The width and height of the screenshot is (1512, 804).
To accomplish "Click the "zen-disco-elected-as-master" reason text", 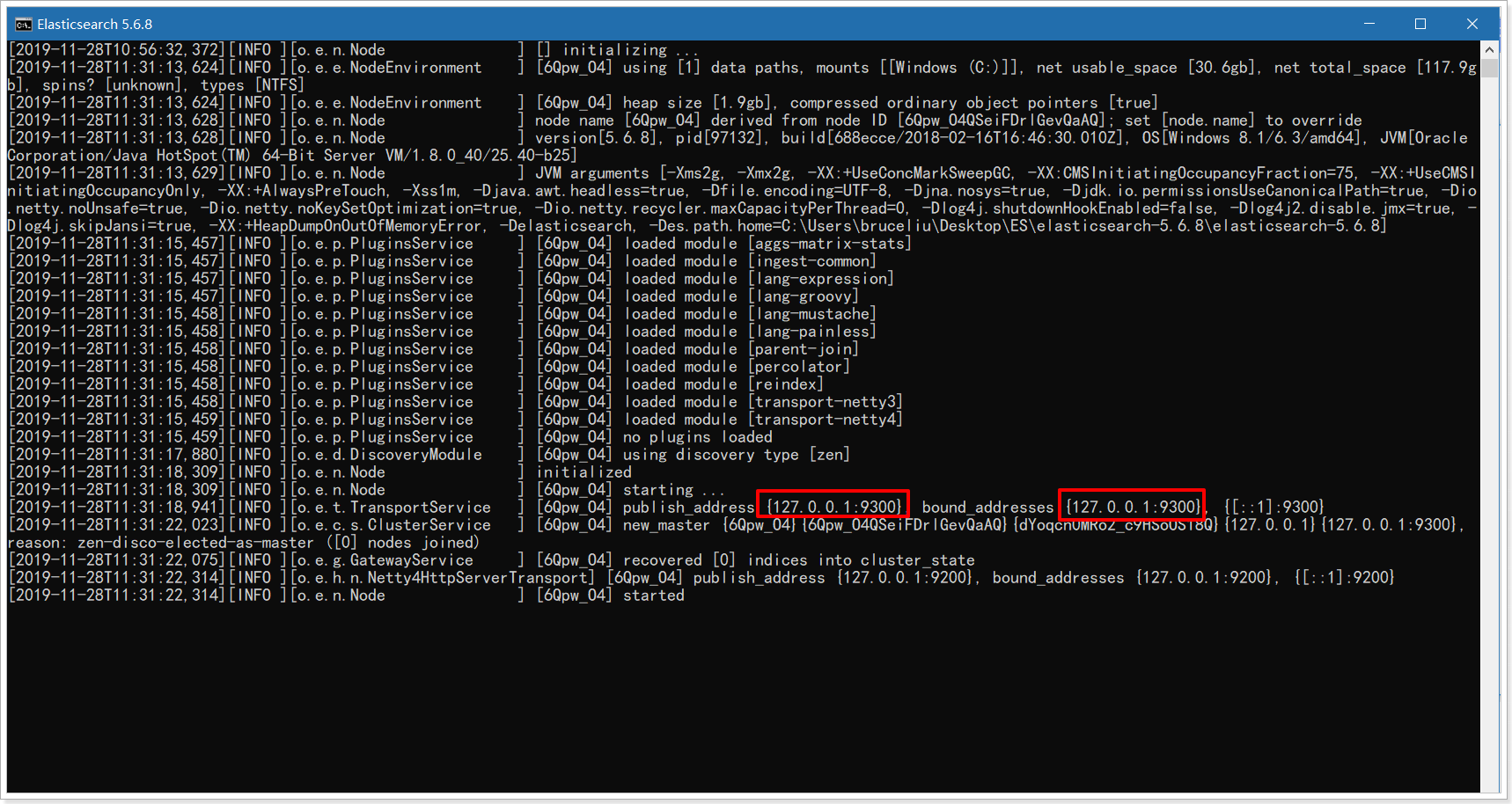I will point(195,543).
